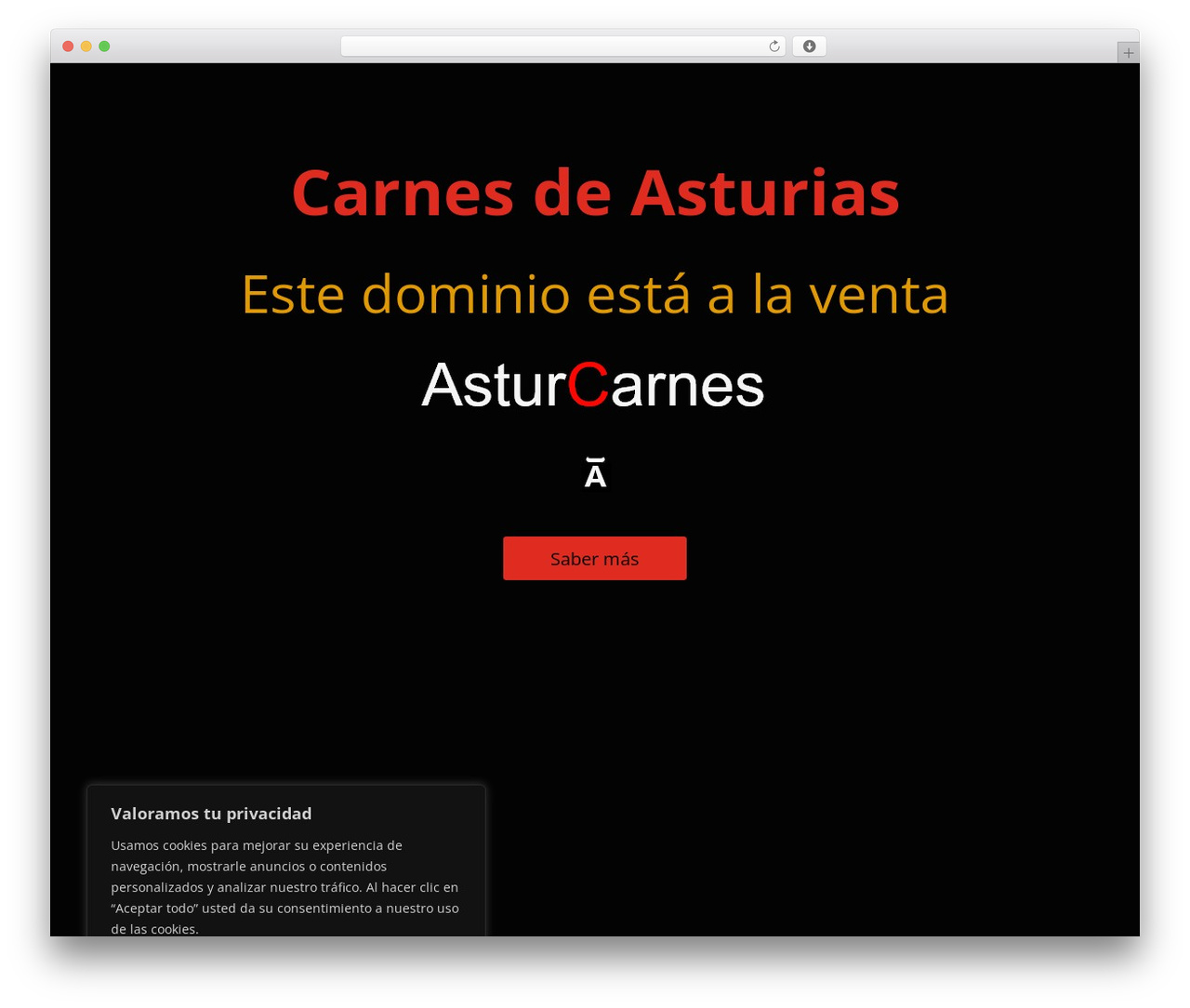1190x1008 pixels.
Task: Click the cookie notice paragraph starting "Usamos cookies"
Action: coord(285,887)
